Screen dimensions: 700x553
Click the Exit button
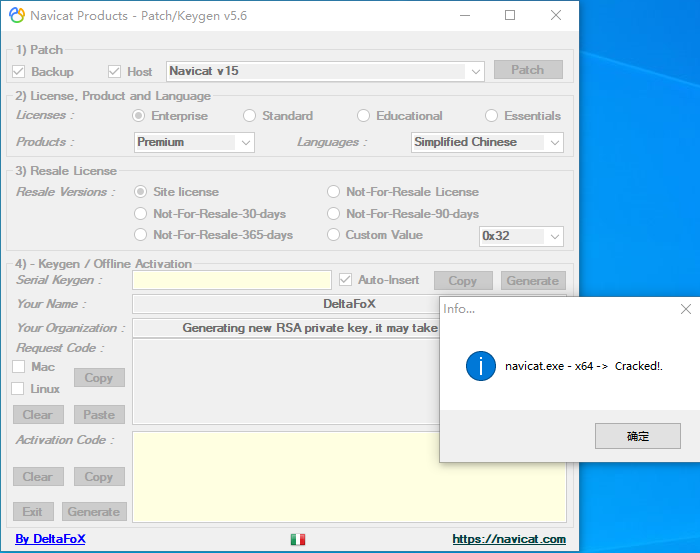(x=33, y=511)
